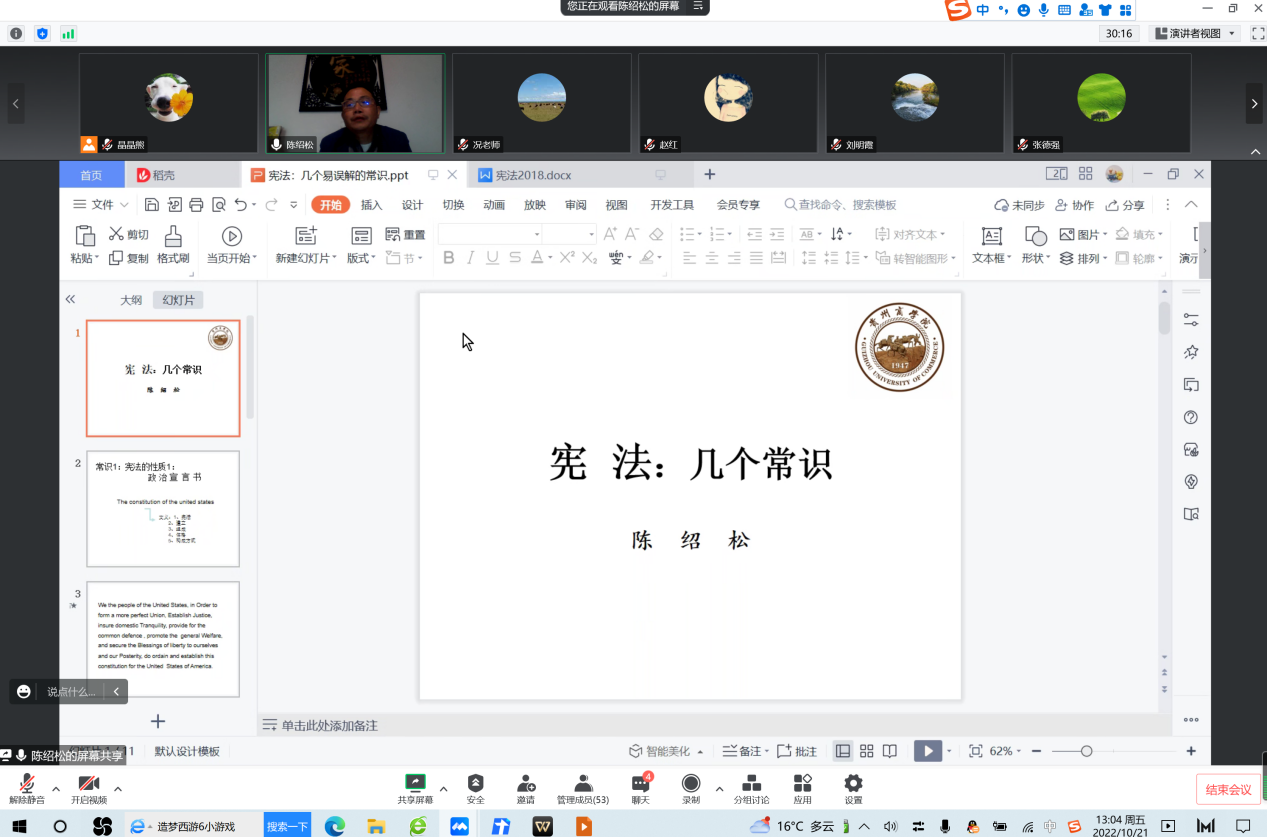
Task: Switch to the 插入 ribbon tab
Action: click(x=371, y=204)
